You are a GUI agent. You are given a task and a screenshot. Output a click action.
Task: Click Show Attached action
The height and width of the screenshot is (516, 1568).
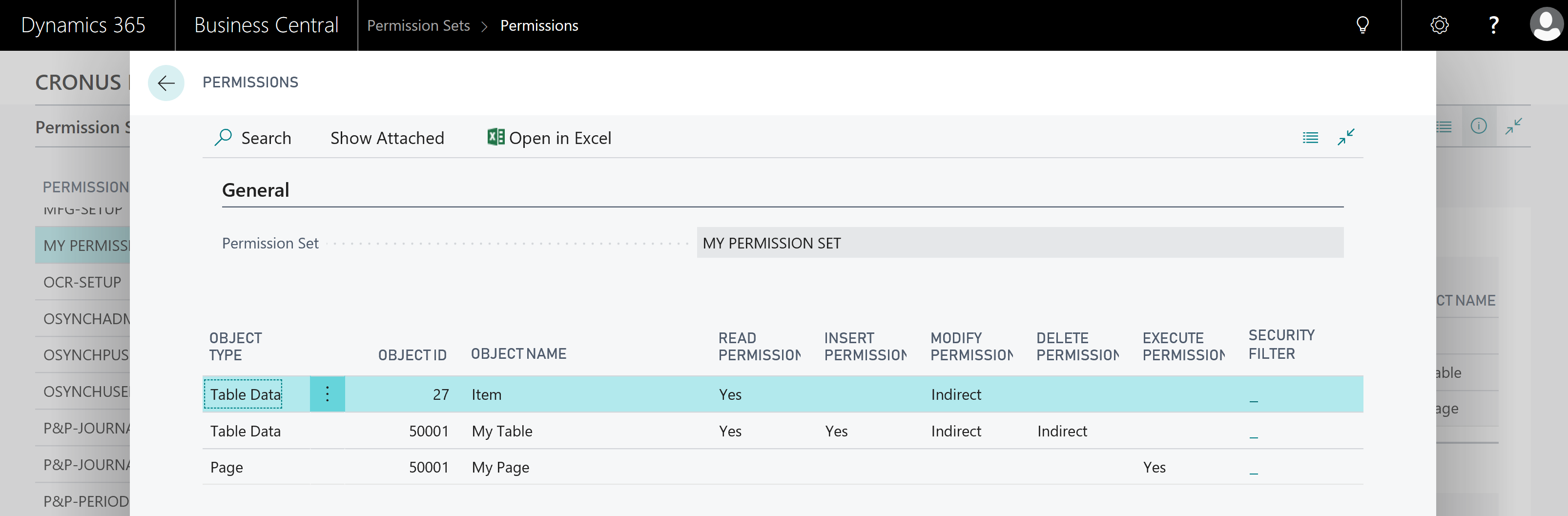387,138
